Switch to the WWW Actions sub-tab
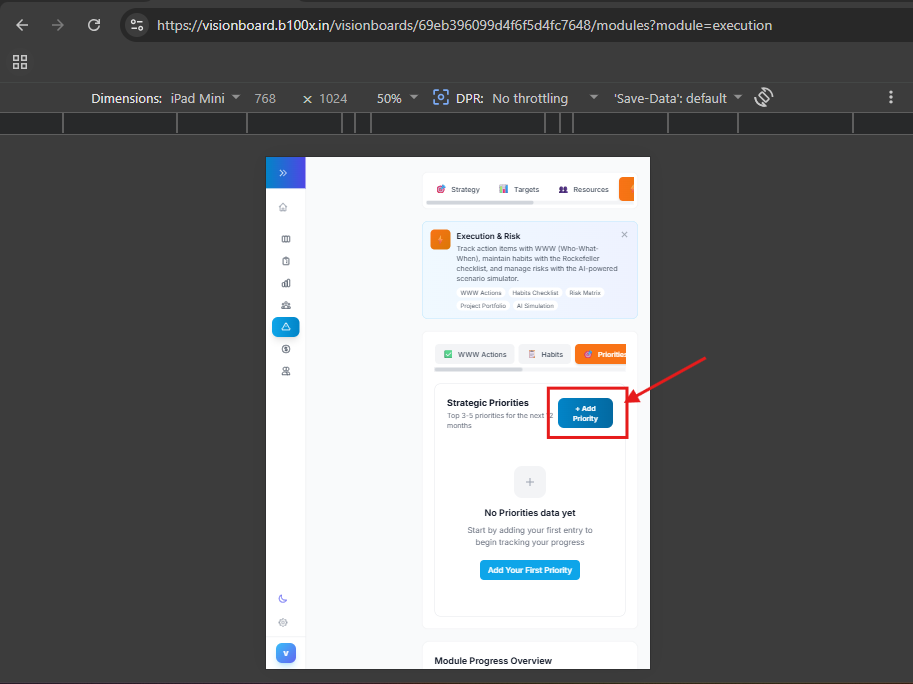The image size is (913, 684). pyautogui.click(x=475, y=354)
